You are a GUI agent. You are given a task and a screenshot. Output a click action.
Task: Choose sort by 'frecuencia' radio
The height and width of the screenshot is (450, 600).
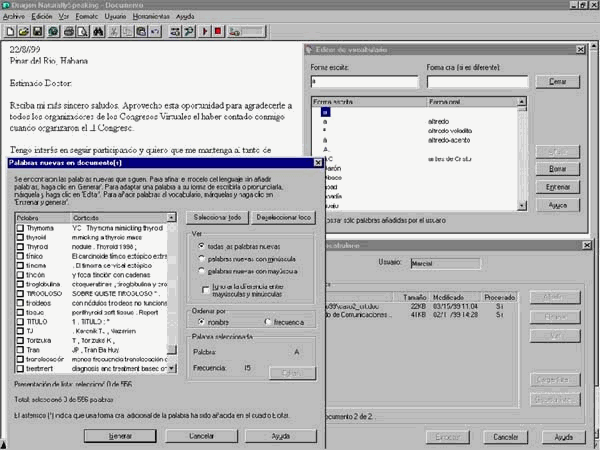pyautogui.click(x=268, y=322)
